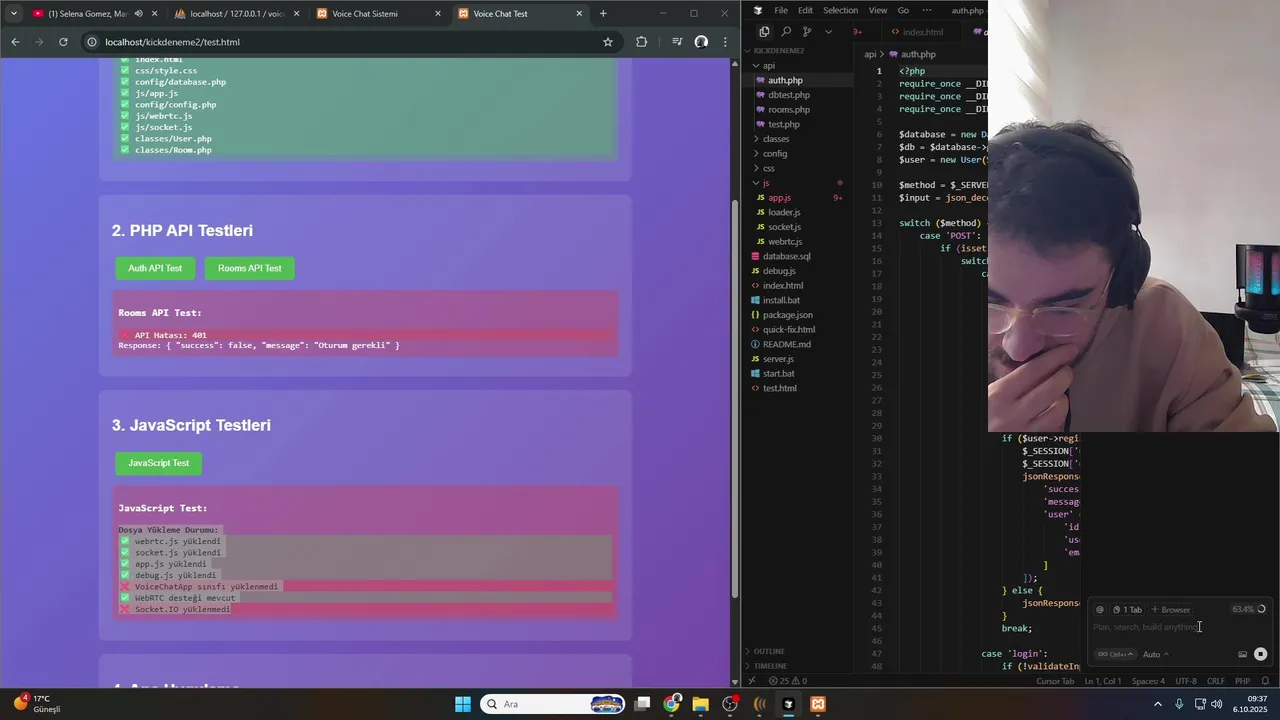This screenshot has width=1280, height=720.
Task: Open the agent mode dropdown with infinity icon
Action: [1116, 654]
